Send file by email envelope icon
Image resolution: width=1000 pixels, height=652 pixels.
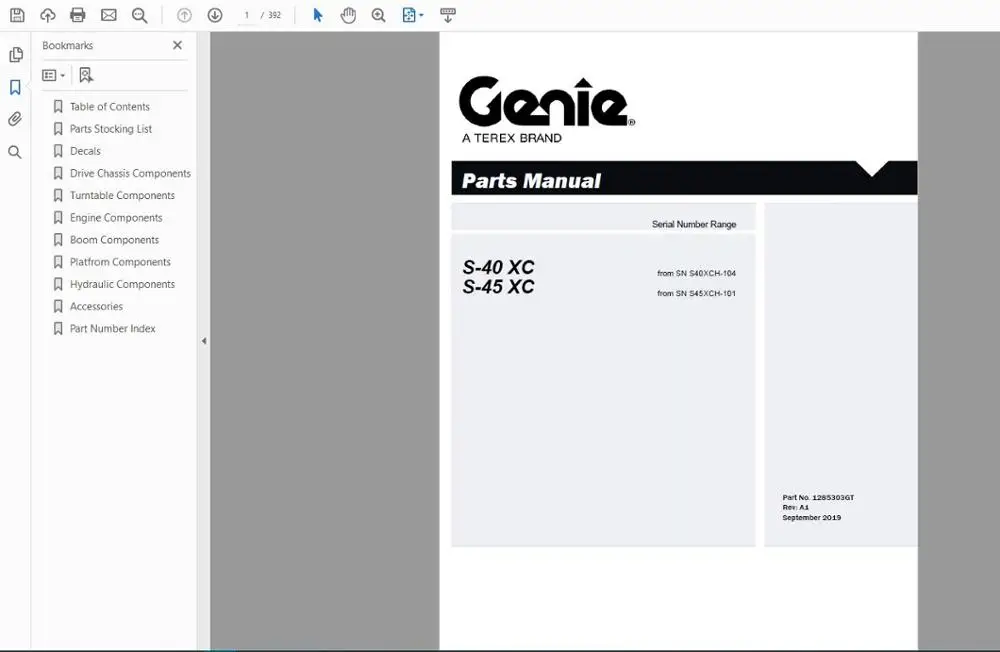[x=109, y=15]
